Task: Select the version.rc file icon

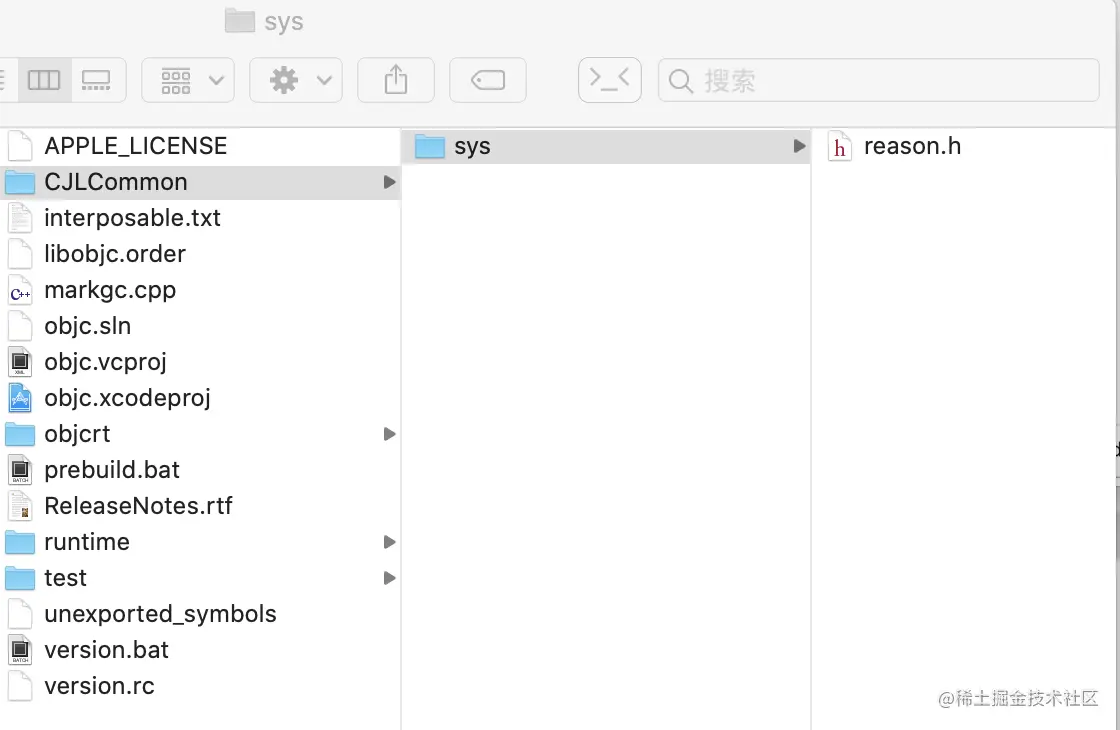Action: pyautogui.click(x=20, y=686)
